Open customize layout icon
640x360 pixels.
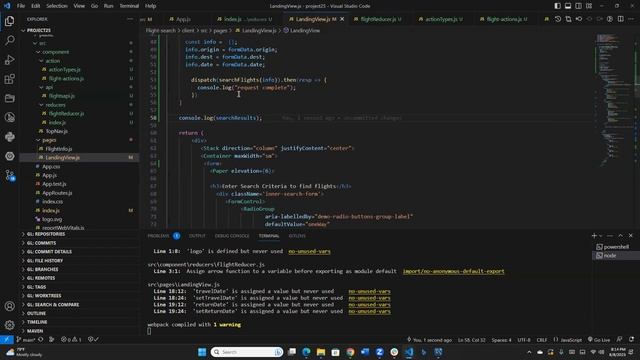coord(589,6)
